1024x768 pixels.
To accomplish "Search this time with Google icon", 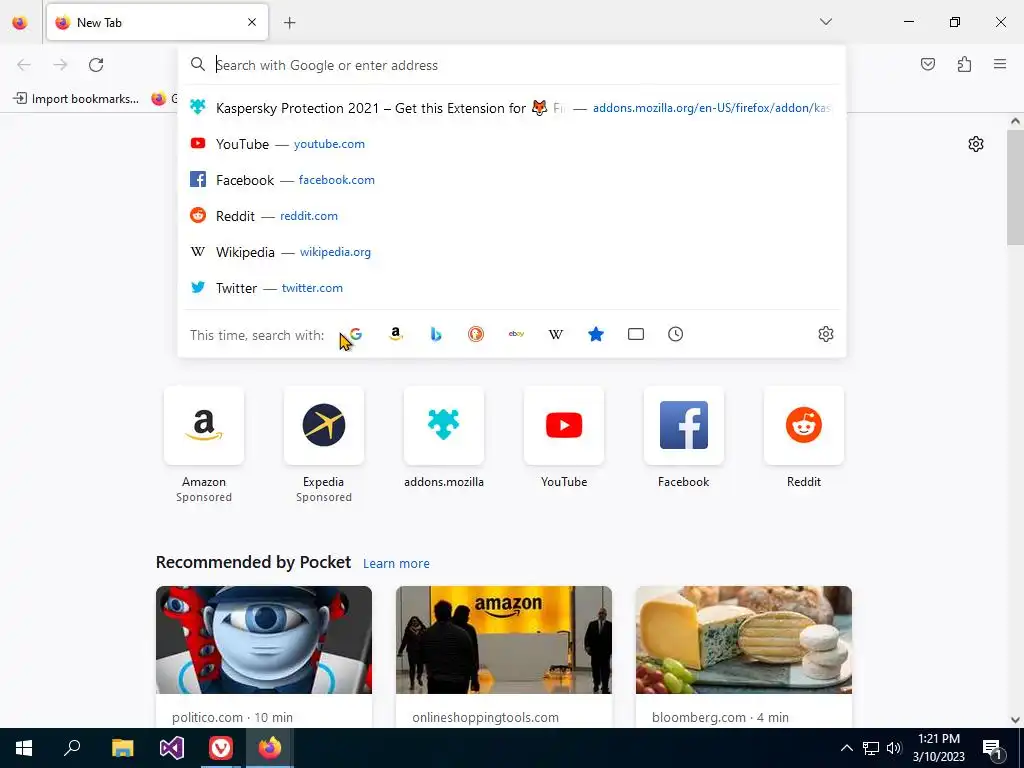I will [356, 334].
